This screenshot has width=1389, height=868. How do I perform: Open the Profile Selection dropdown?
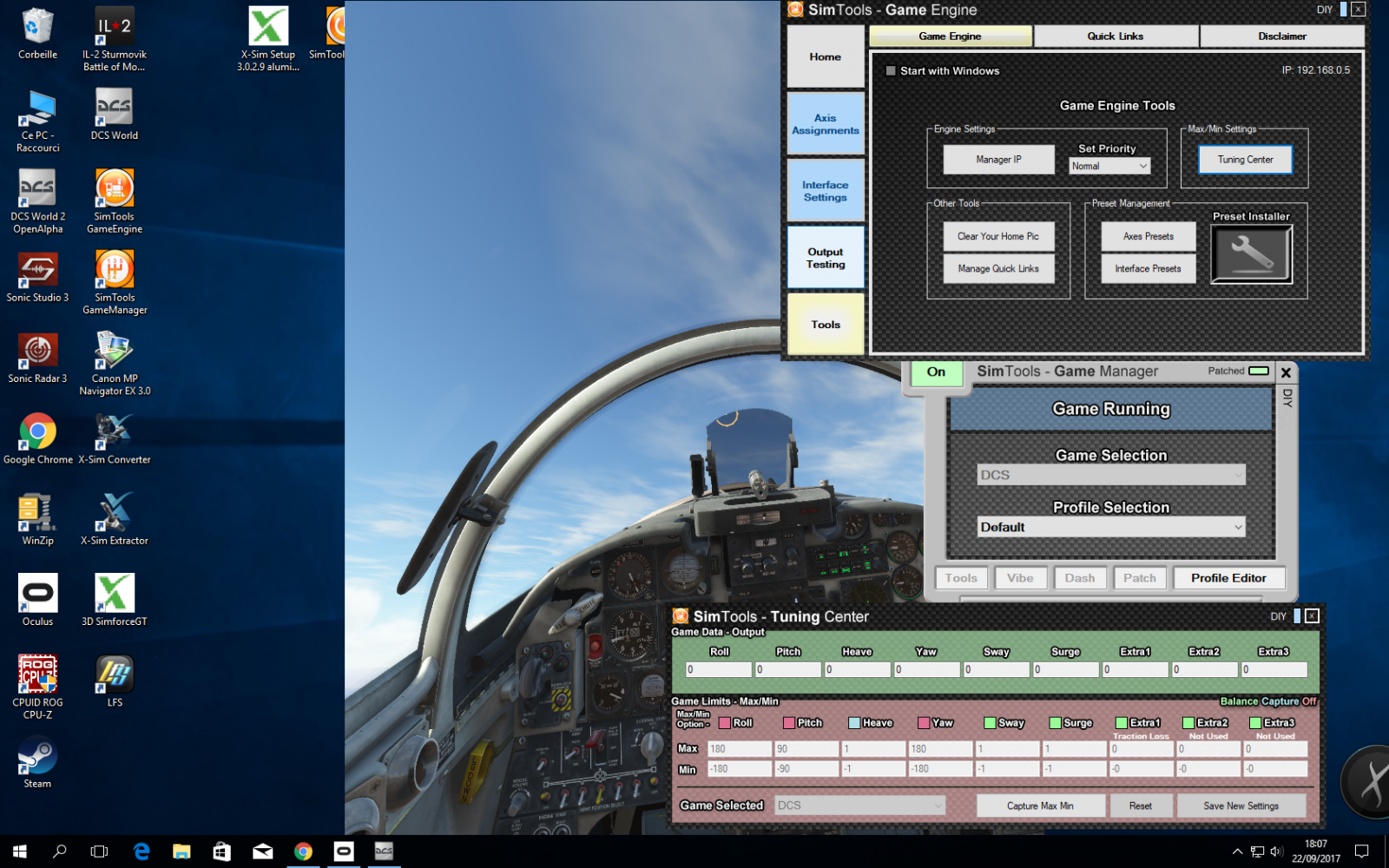point(1110,527)
